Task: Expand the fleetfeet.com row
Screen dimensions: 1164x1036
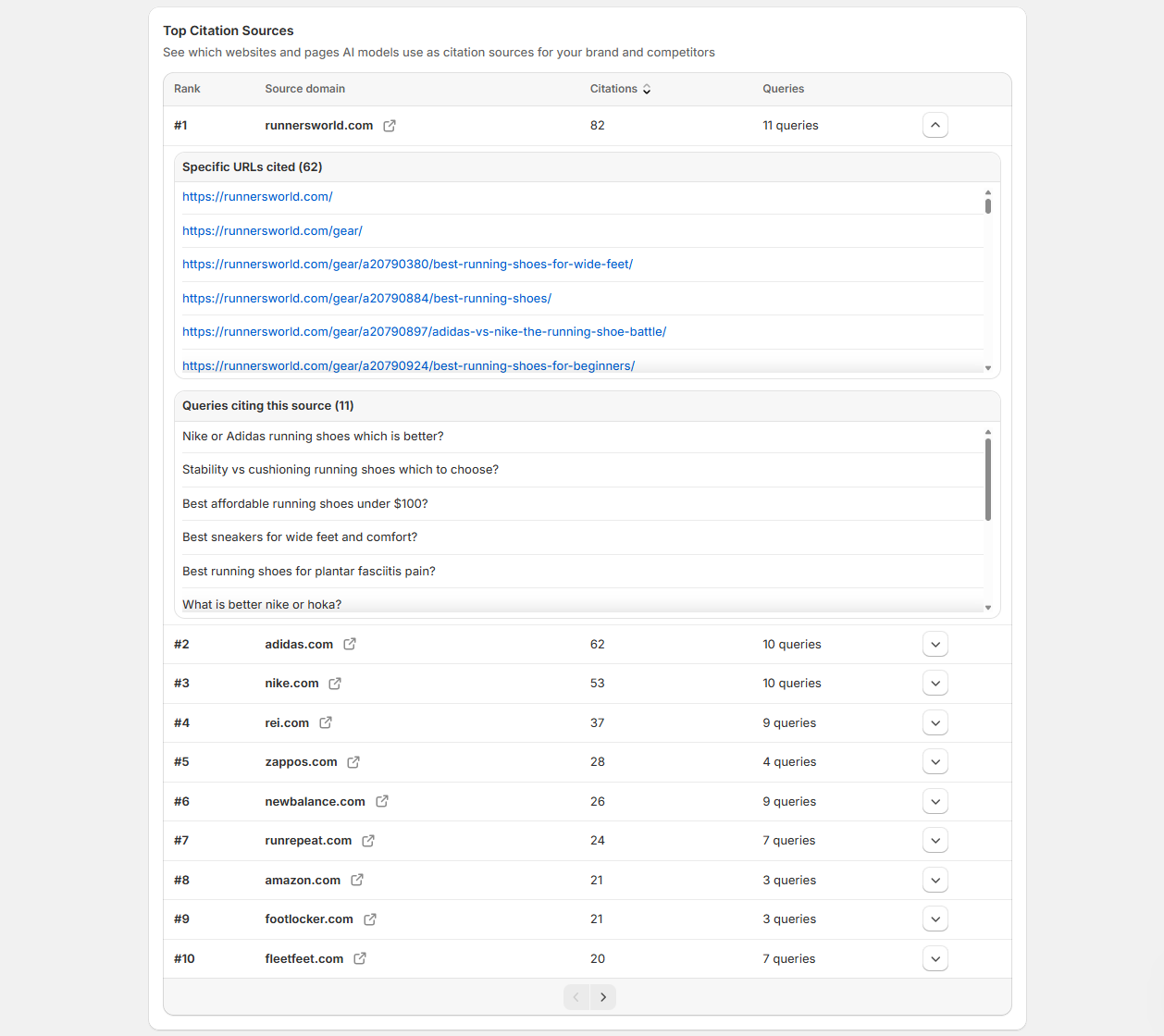Action: (935, 958)
